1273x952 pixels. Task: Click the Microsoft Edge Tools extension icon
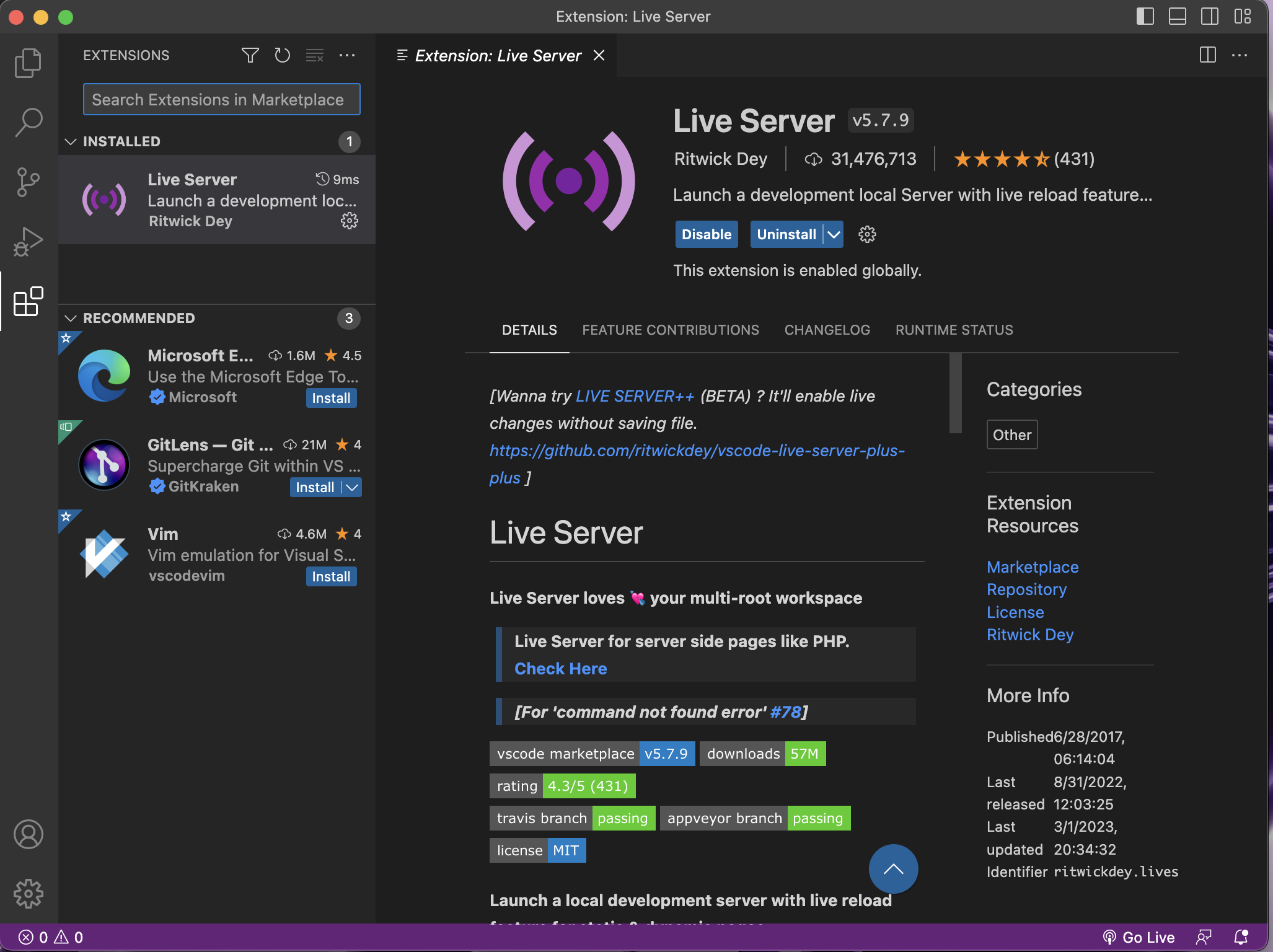tap(104, 376)
